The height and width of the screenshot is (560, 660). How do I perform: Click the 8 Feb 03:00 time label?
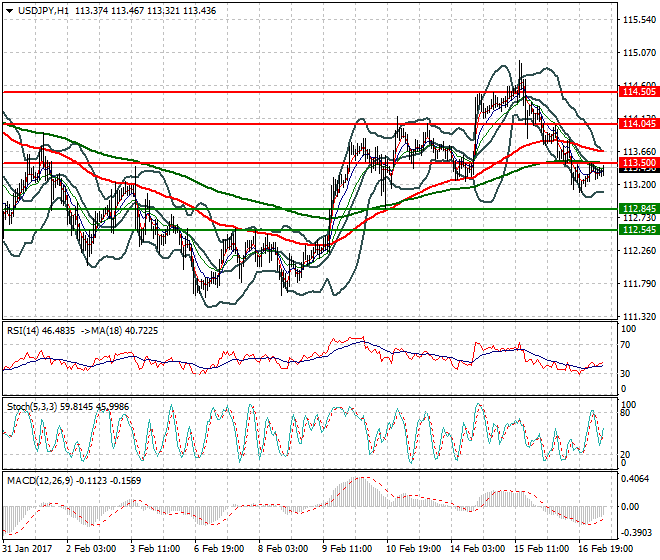[283, 549]
